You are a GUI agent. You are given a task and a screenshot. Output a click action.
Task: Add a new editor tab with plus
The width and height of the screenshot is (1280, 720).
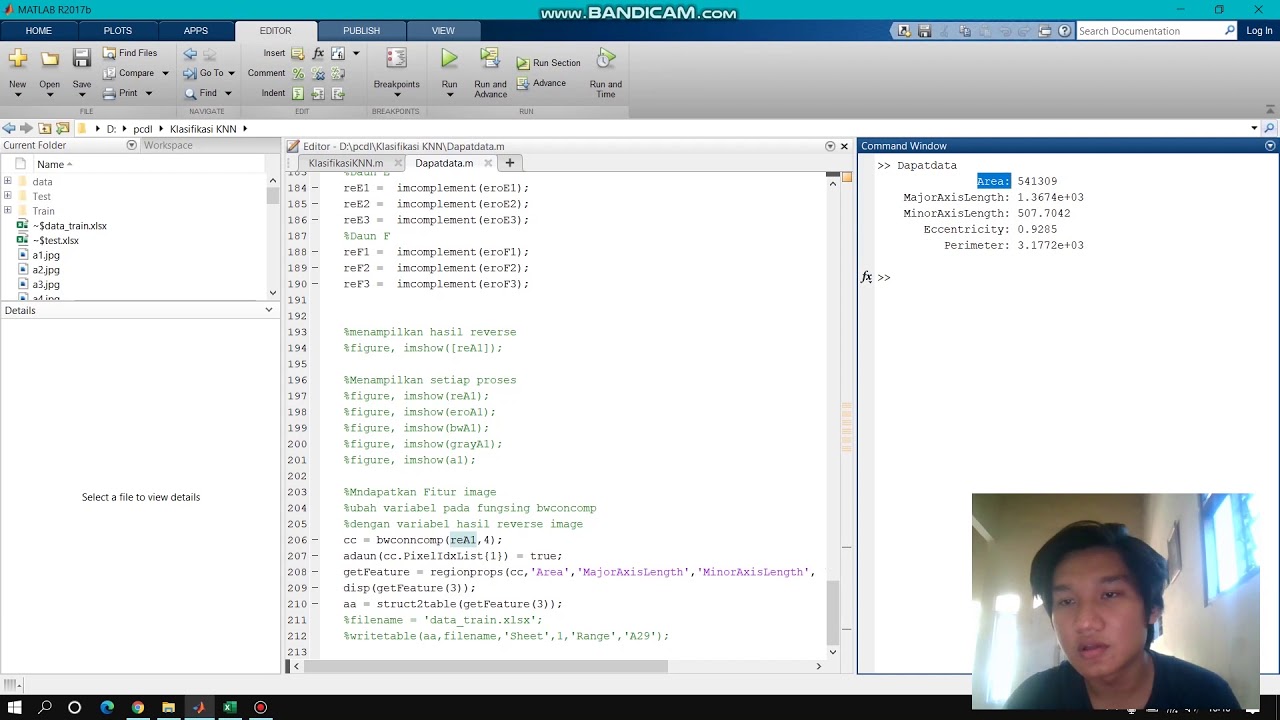[509, 162]
